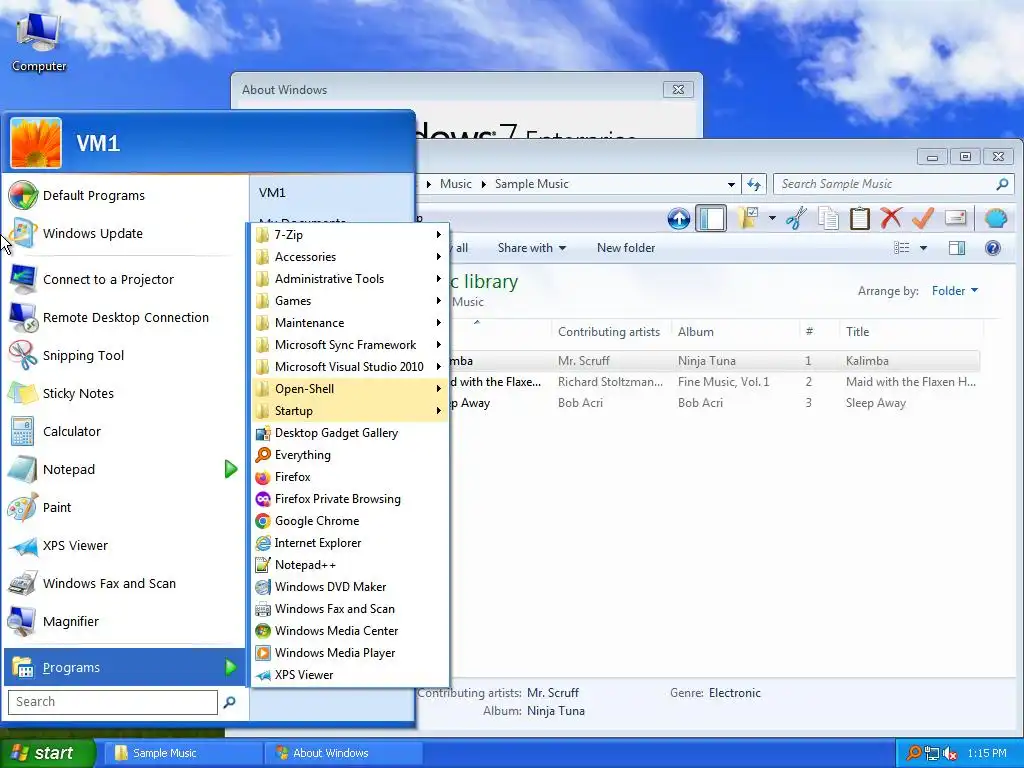Image resolution: width=1024 pixels, height=768 pixels.
Task: Open the Open-Shell folder entry
Action: [x=350, y=389]
